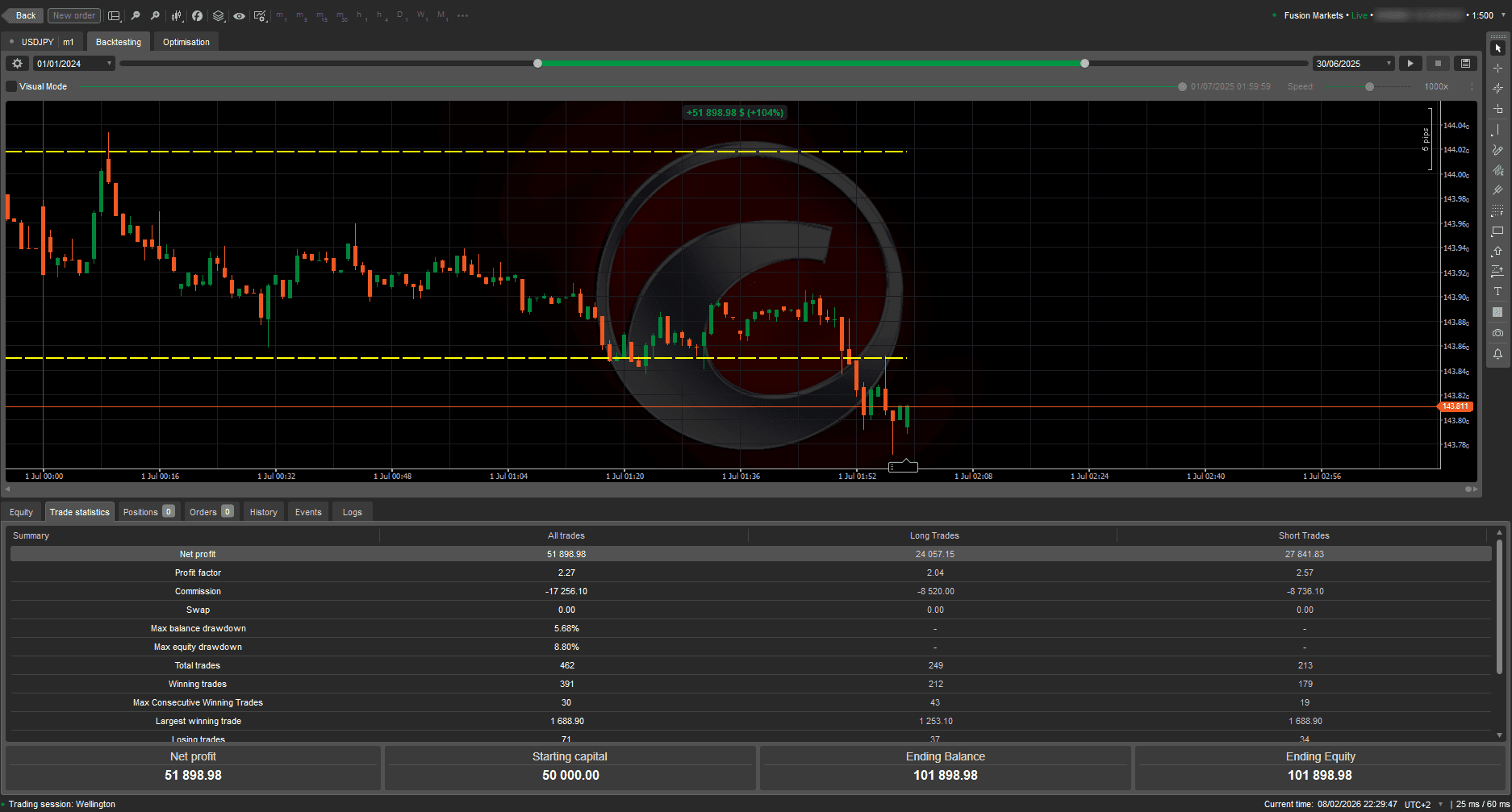1512x812 pixels.
Task: Open the backtest settings gear
Action: pyautogui.click(x=16, y=63)
